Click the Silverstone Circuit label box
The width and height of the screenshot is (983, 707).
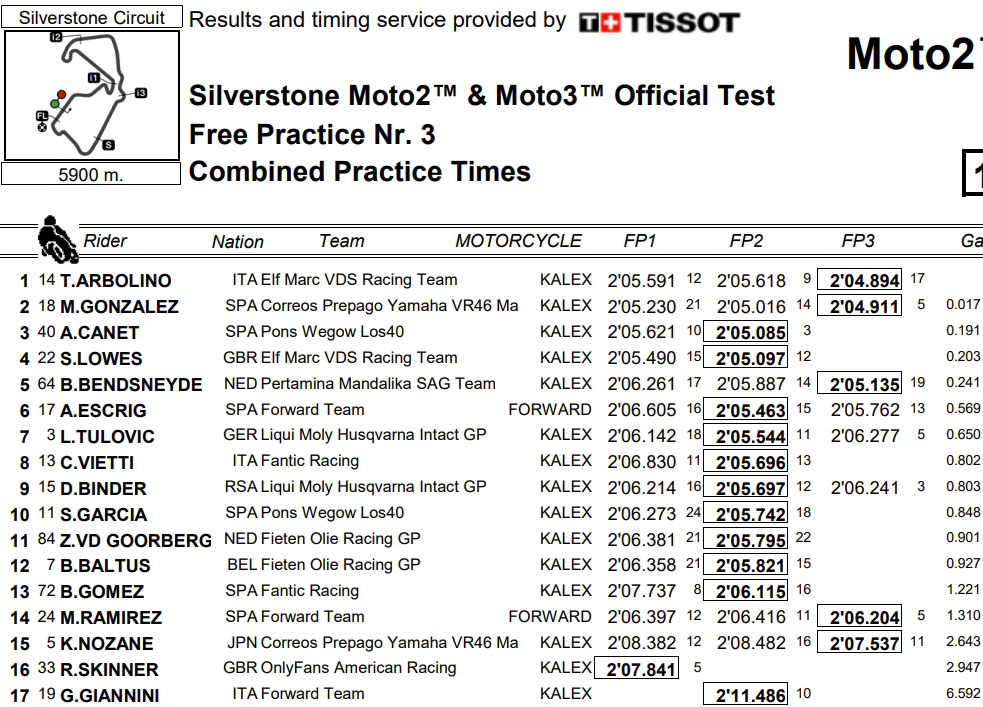pyautogui.click(x=92, y=18)
